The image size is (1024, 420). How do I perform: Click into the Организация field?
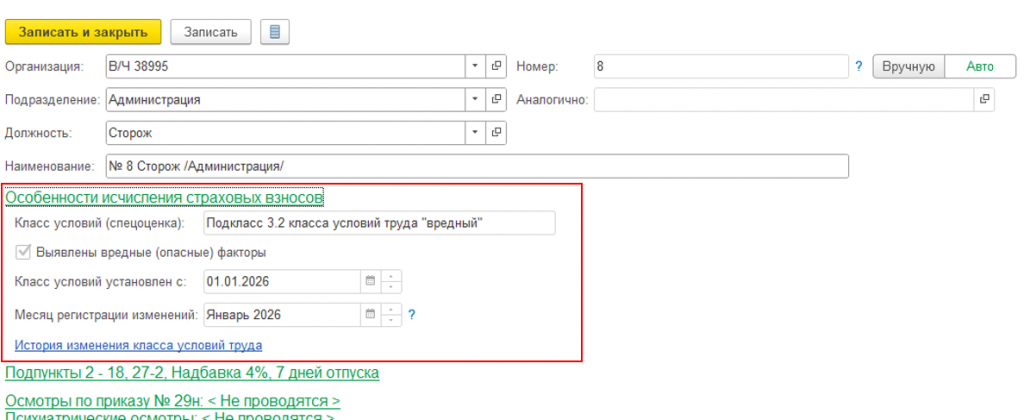coord(285,66)
